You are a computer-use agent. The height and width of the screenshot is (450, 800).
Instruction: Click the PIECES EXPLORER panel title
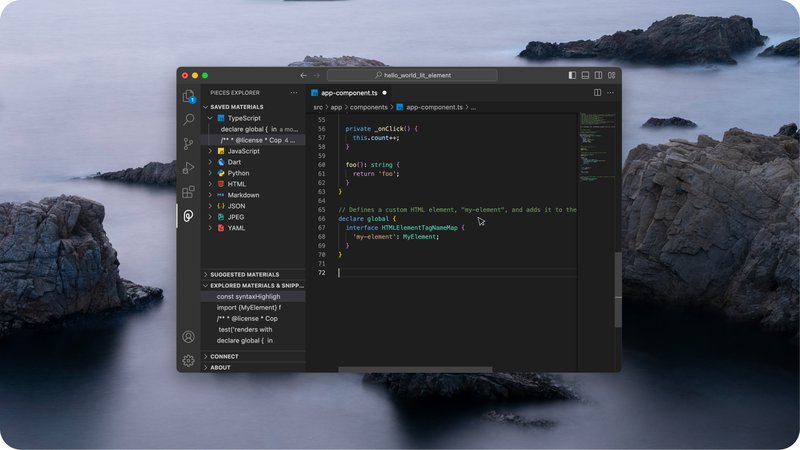pyautogui.click(x=235, y=93)
